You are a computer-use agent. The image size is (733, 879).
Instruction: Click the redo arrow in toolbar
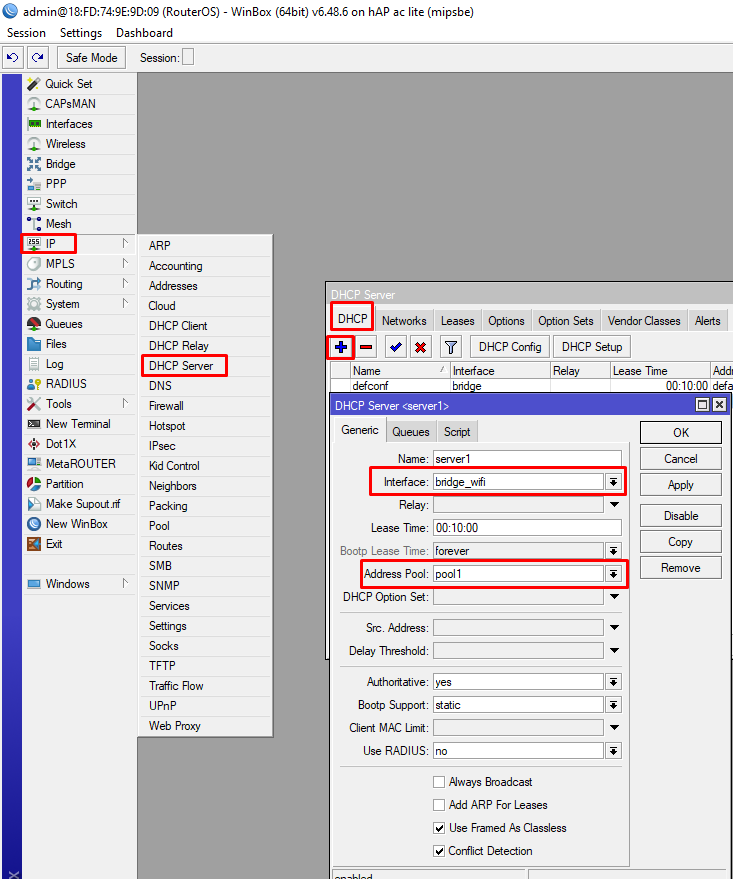[38, 58]
